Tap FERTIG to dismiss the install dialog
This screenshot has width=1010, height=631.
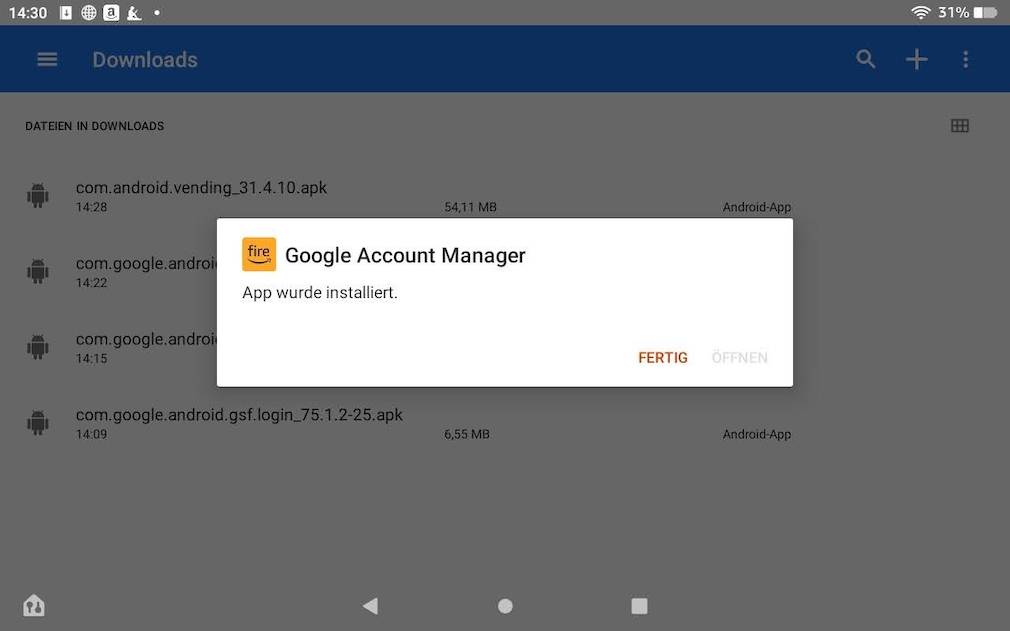662,357
